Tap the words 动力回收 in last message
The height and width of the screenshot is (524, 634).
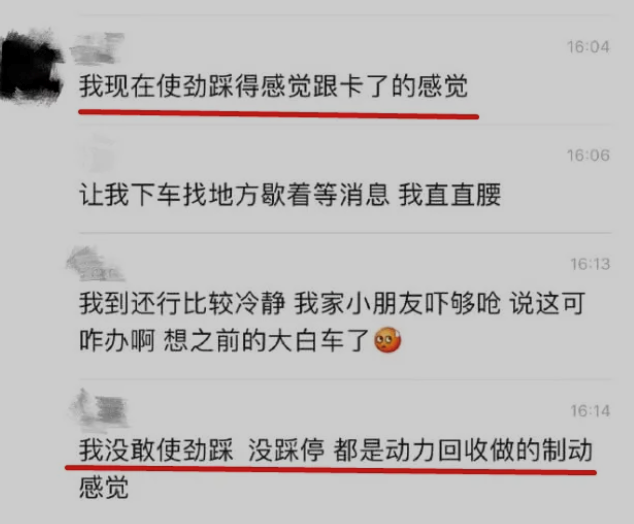[437, 450]
